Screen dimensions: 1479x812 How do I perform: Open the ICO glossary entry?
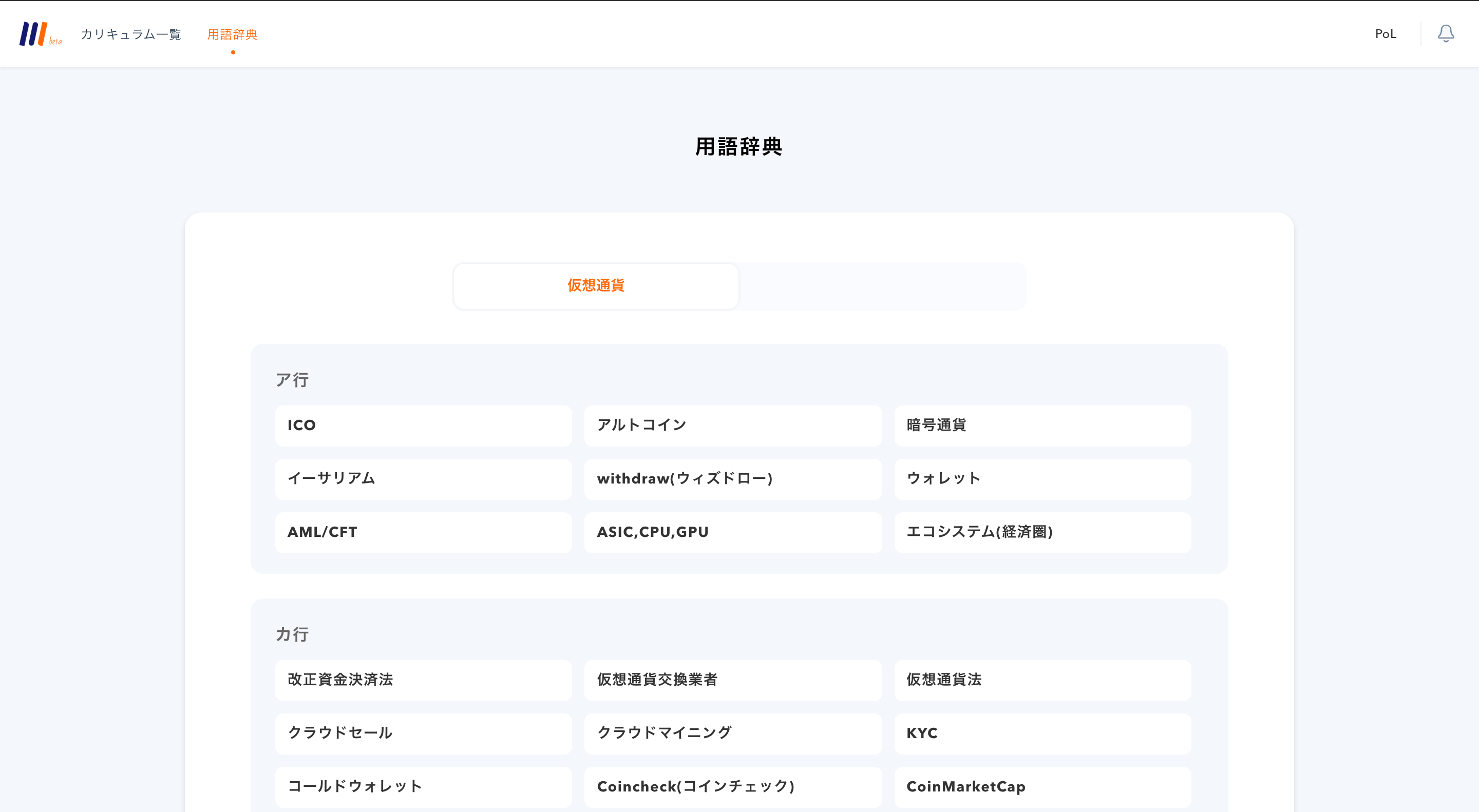point(423,425)
